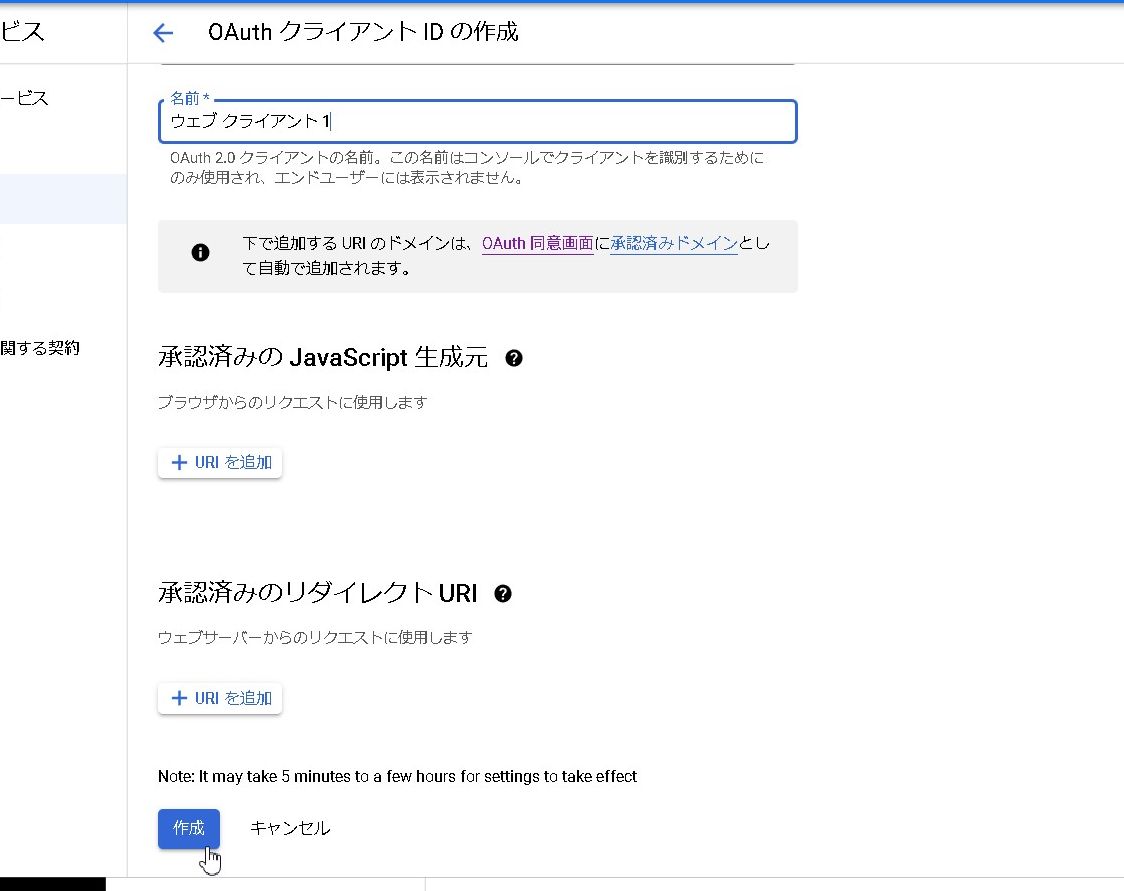Click the info icon in the notice banner
The height and width of the screenshot is (891, 1124).
[200, 252]
